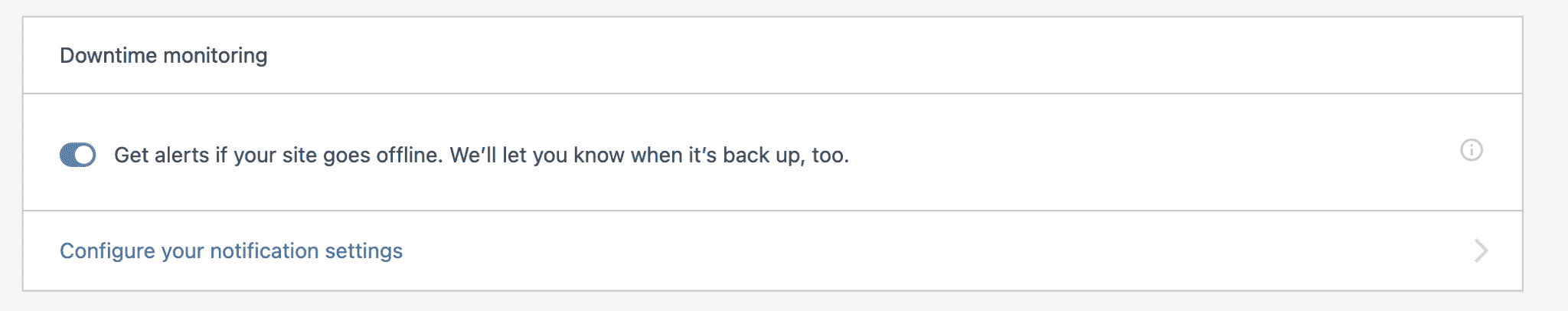
Task: Click the greater-than icon in the bottom row
Action: (x=1481, y=250)
